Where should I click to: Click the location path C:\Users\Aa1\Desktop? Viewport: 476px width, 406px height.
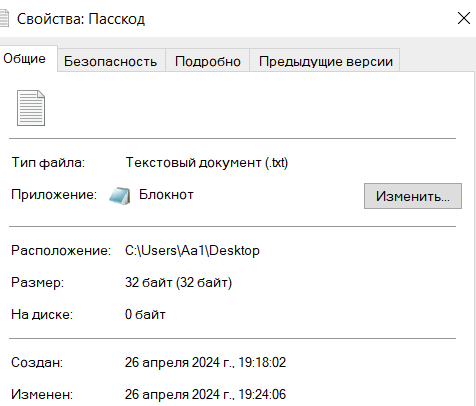tap(192, 250)
